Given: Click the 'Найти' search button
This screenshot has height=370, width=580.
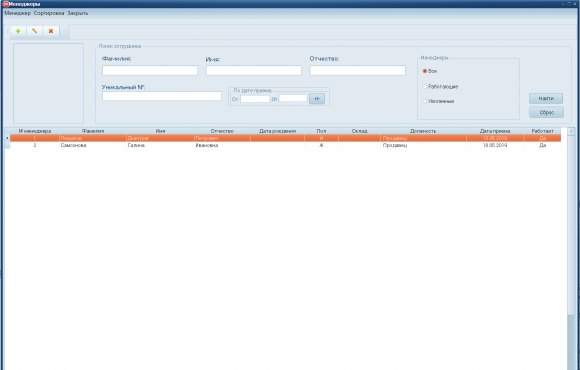Looking at the screenshot, I should pos(546,98).
